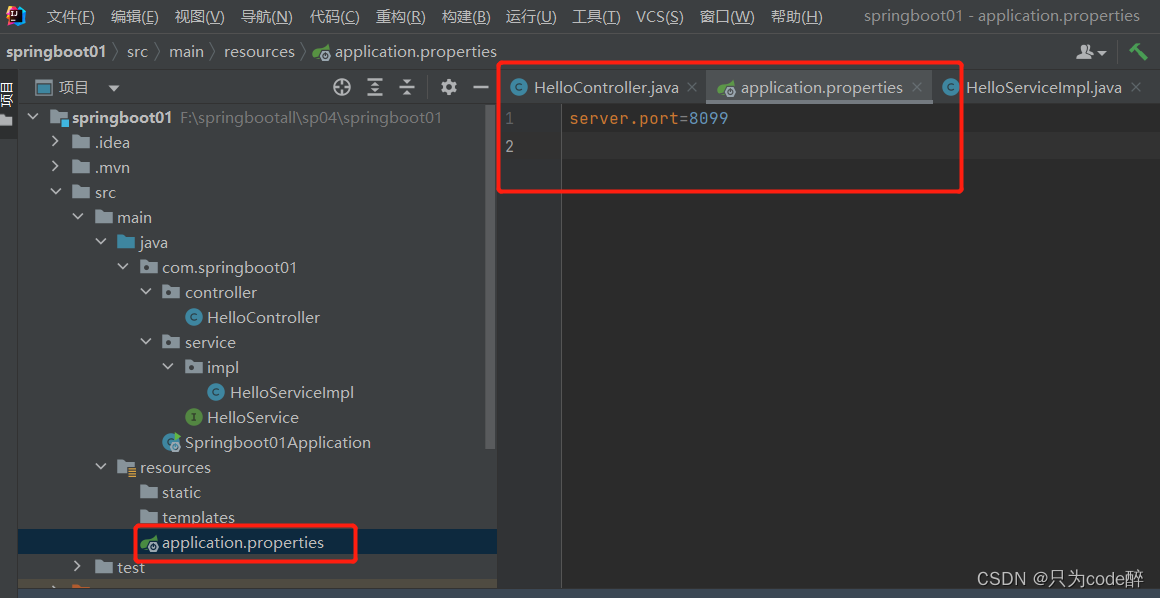Open the 窗口(W) menu
The image size is (1160, 598).
(727, 16)
